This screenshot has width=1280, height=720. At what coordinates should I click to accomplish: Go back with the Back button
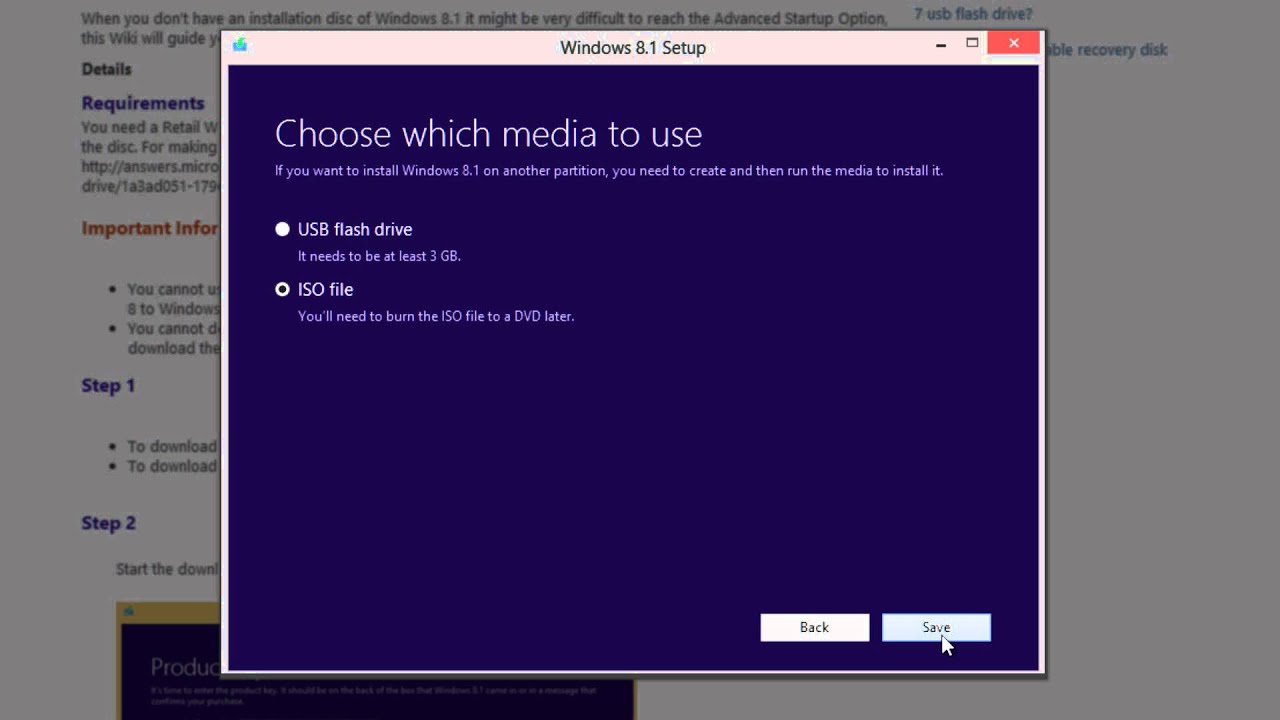click(x=814, y=627)
